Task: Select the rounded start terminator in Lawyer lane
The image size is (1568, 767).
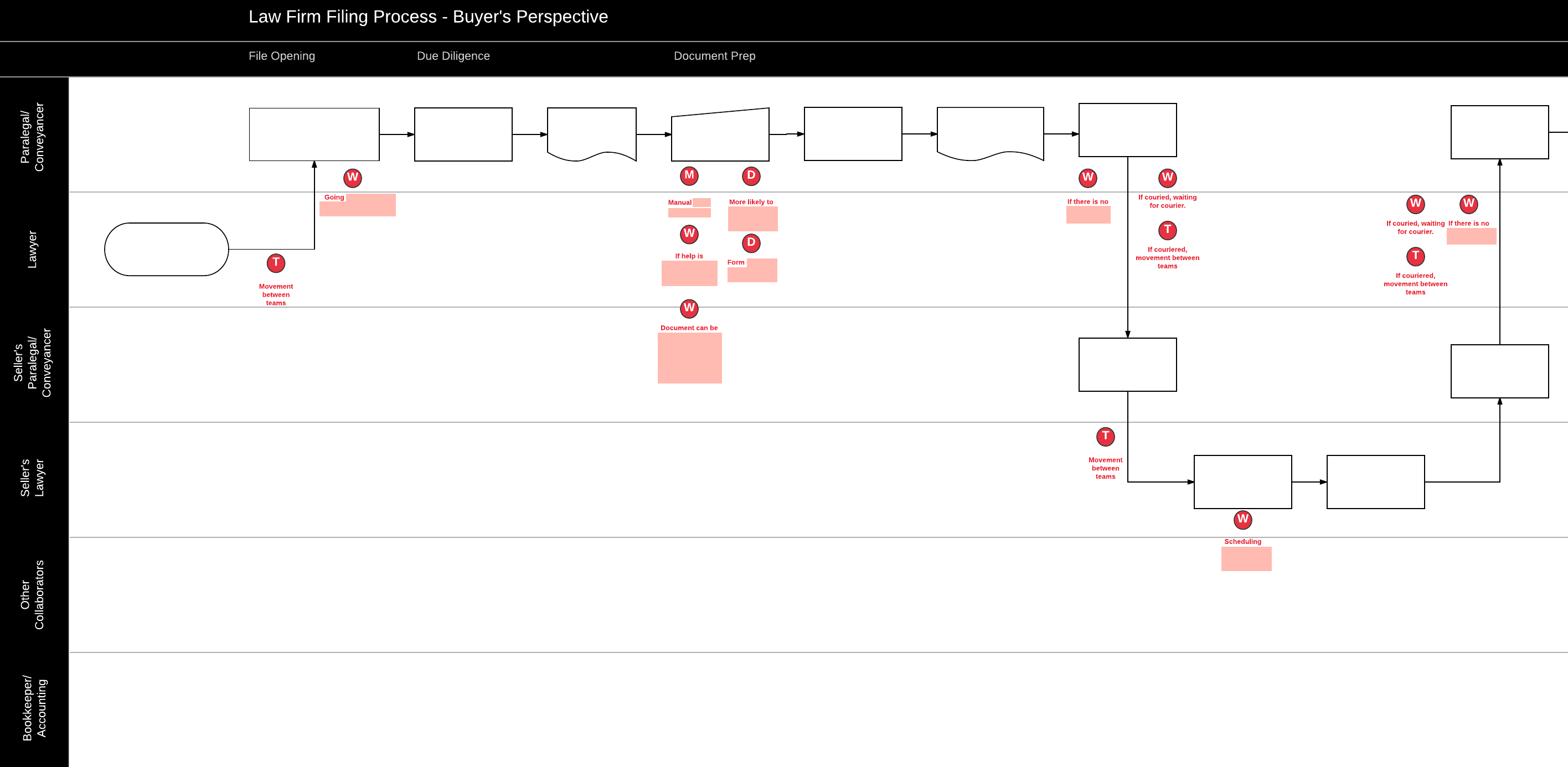Action: click(167, 250)
